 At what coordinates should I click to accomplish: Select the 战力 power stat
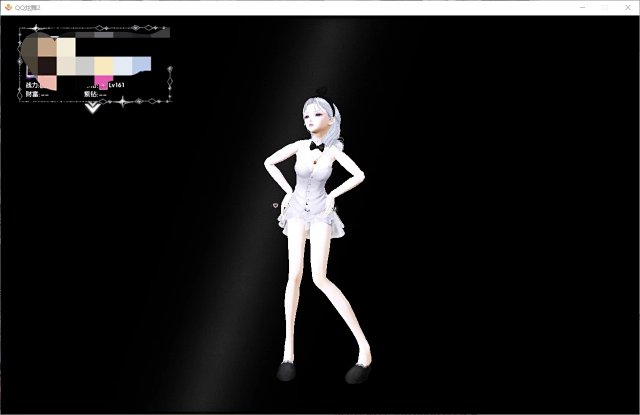(32, 86)
